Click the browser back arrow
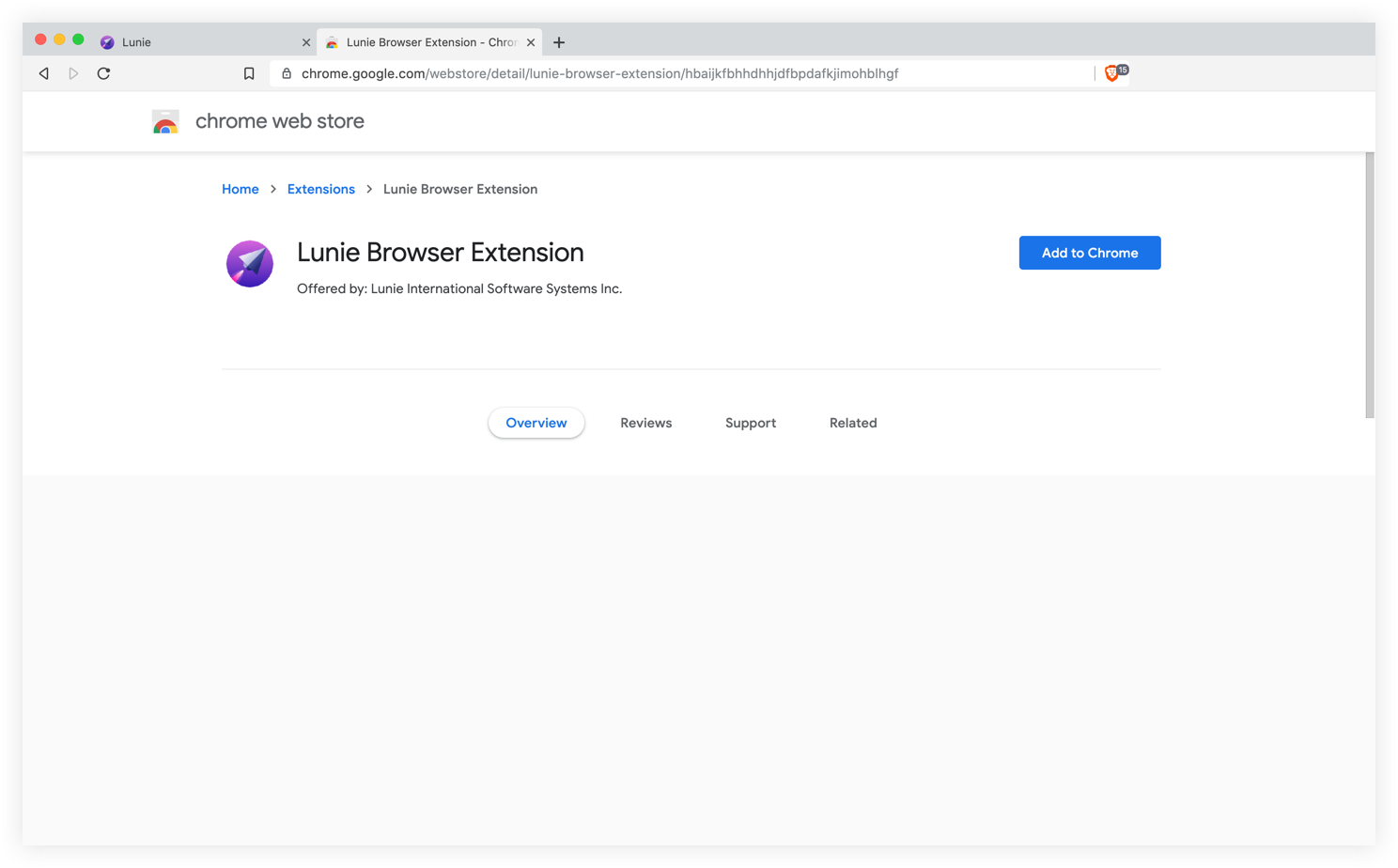Image resolution: width=1398 pixels, height=868 pixels. pos(44,73)
